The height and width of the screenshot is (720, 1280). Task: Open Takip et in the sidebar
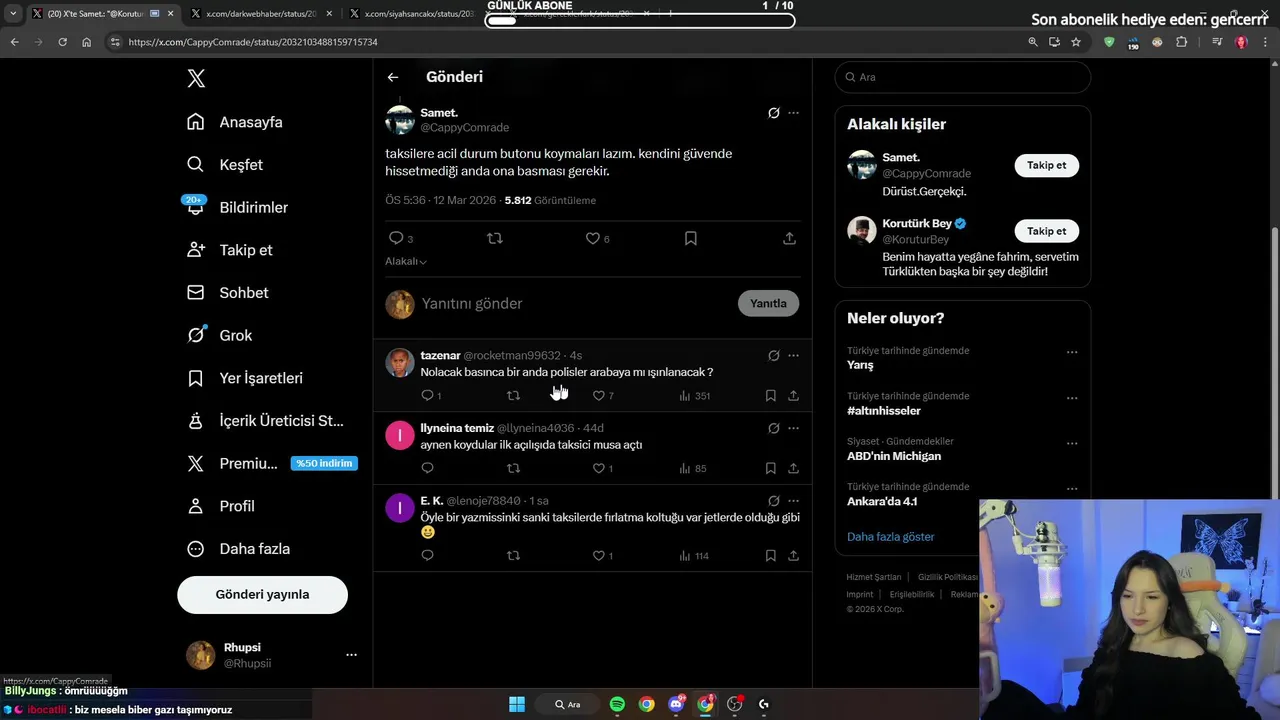pyautogui.click(x=230, y=250)
